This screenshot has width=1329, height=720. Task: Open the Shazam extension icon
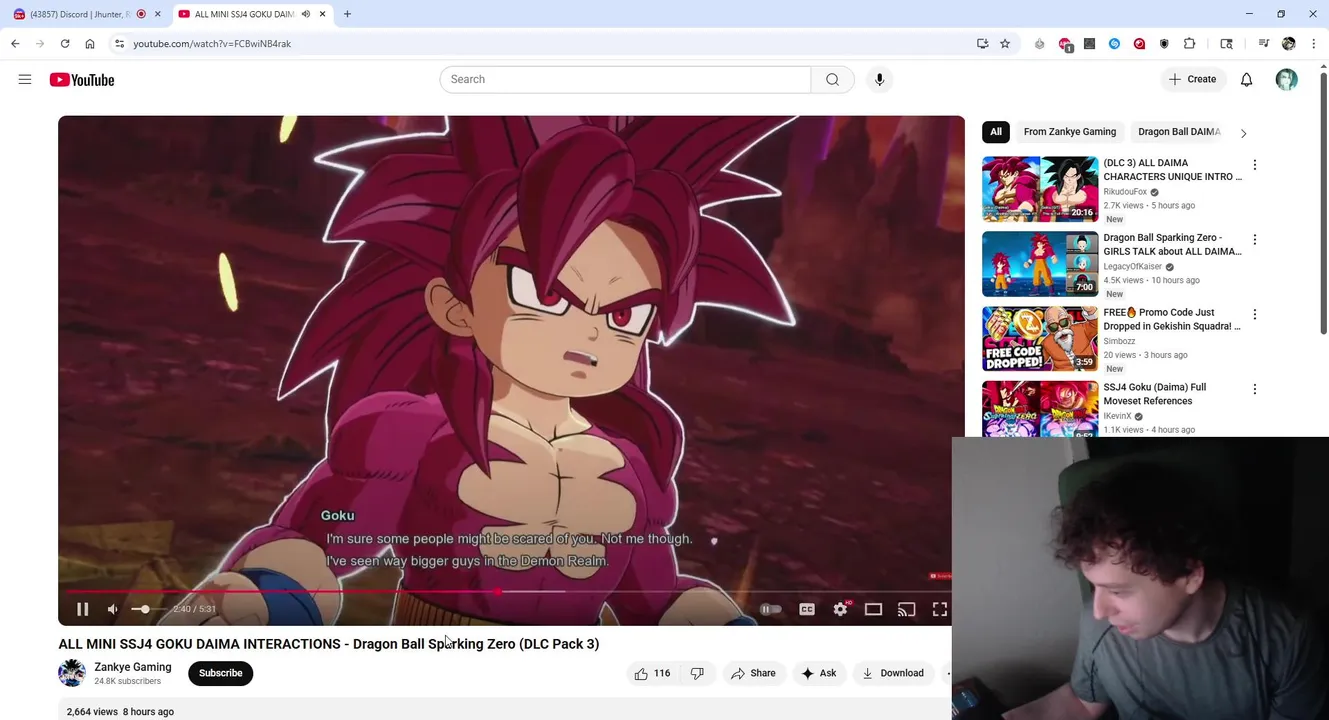pyautogui.click(x=1114, y=44)
